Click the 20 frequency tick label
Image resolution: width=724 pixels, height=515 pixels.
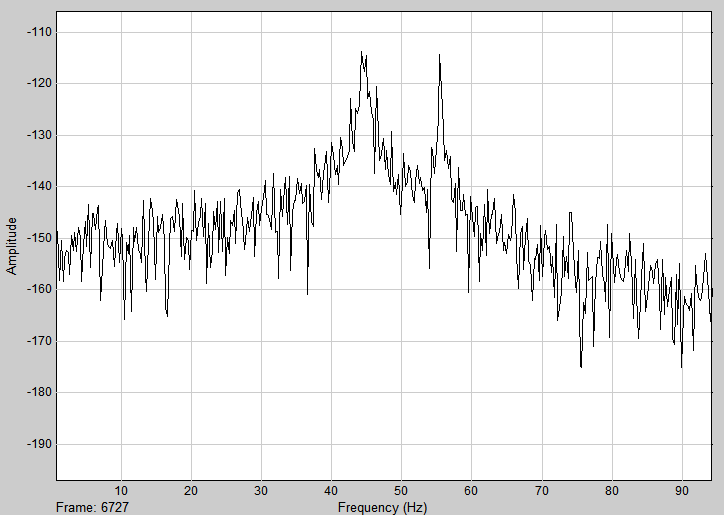tap(191, 491)
